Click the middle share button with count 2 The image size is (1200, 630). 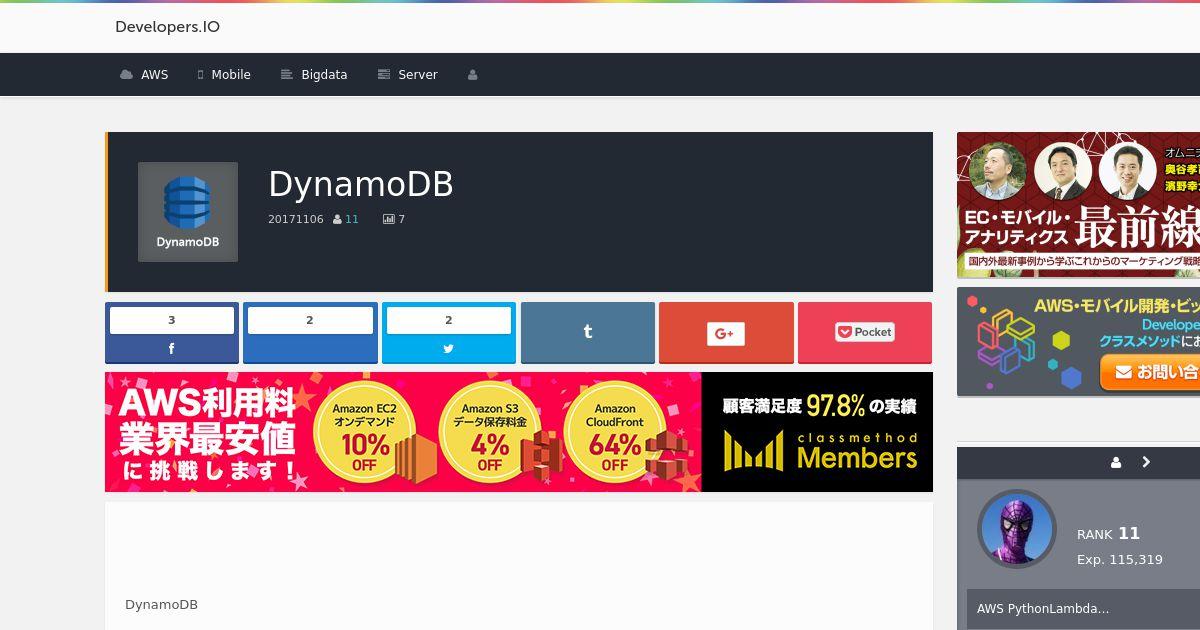click(310, 333)
